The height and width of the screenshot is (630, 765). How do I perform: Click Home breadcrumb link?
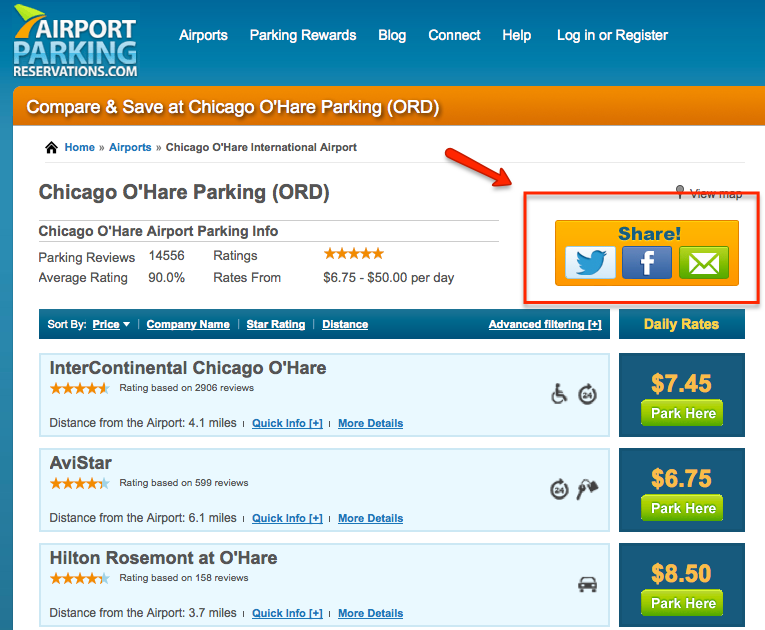tap(80, 147)
